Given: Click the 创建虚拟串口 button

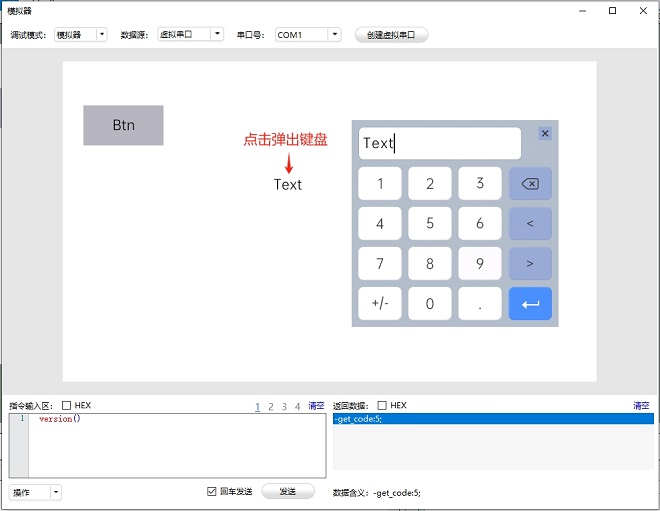Looking at the screenshot, I should coord(391,35).
